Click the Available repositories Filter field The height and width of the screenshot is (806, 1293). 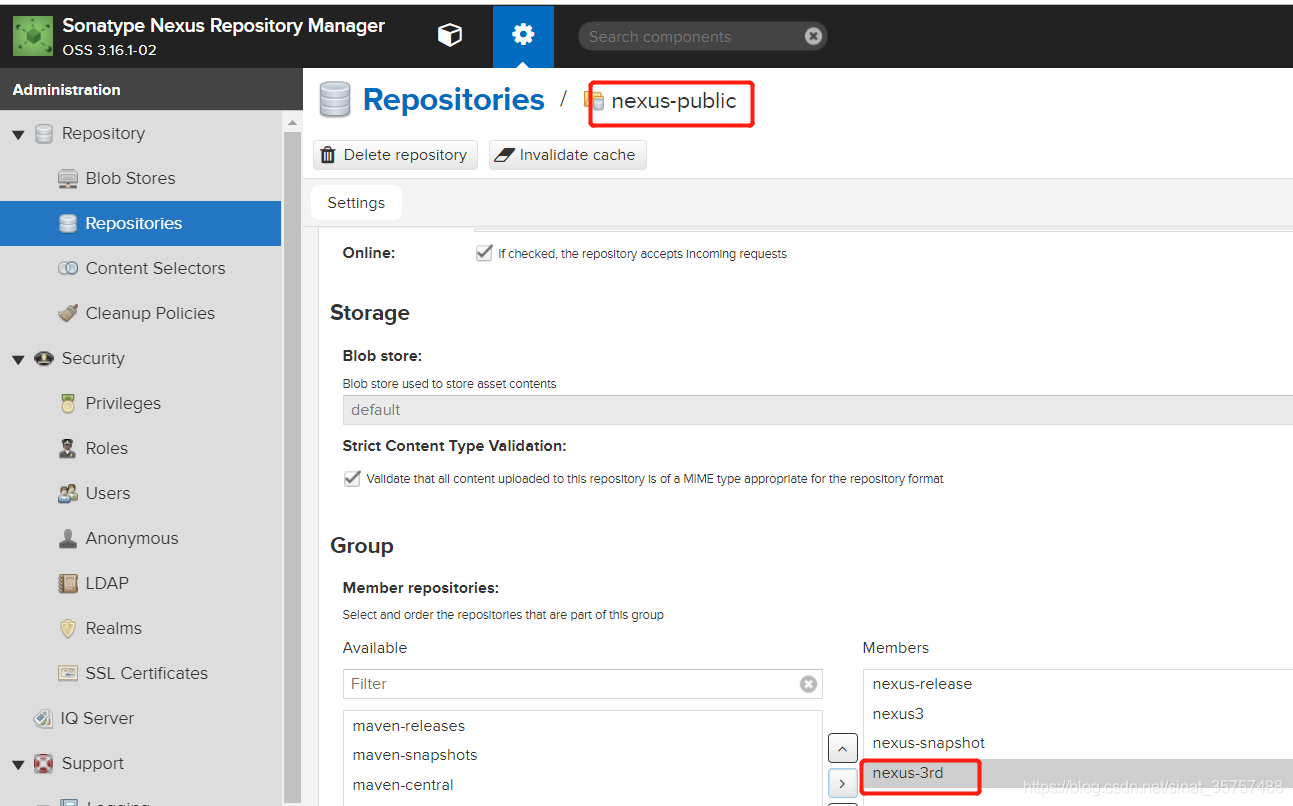582,684
